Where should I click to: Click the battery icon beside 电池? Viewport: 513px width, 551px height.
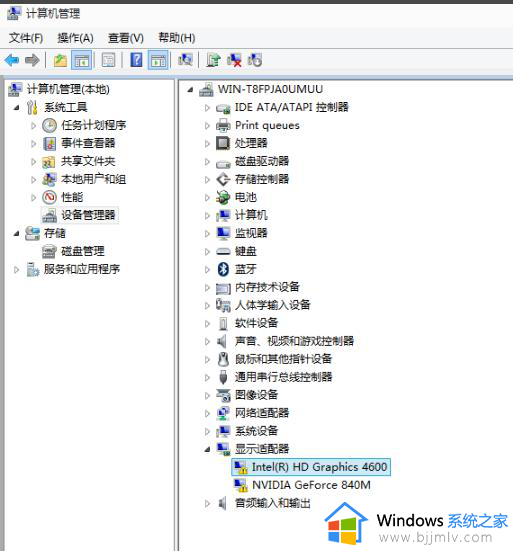tap(223, 197)
